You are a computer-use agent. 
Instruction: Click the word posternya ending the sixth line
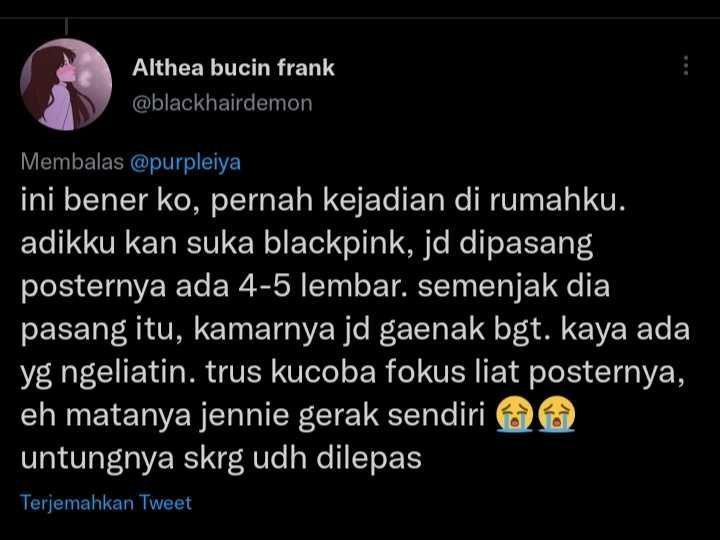tap(602, 373)
